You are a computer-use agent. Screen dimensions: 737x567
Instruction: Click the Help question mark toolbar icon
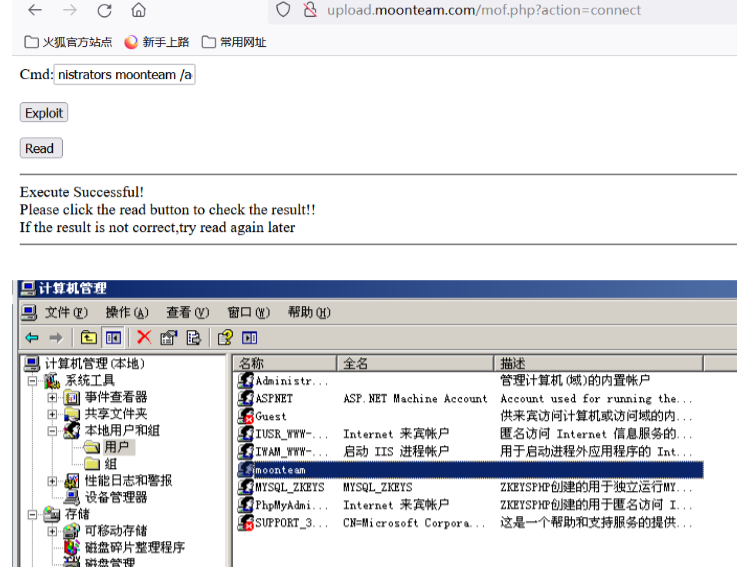[225, 338]
